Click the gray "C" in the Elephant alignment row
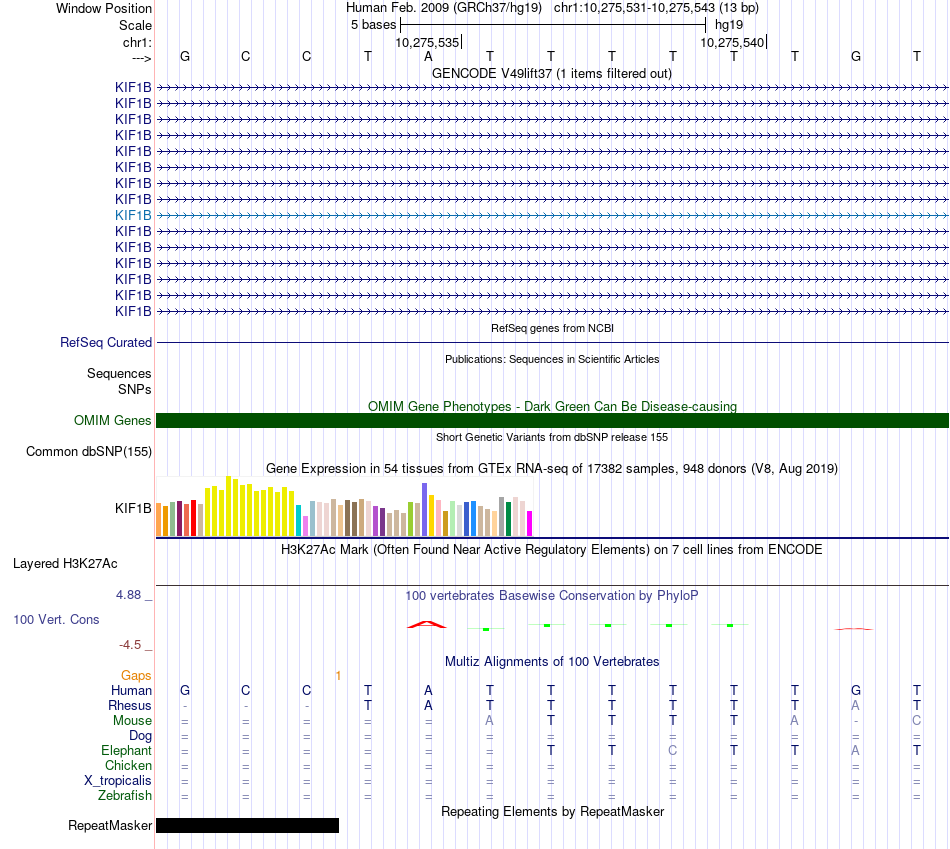 coord(673,750)
